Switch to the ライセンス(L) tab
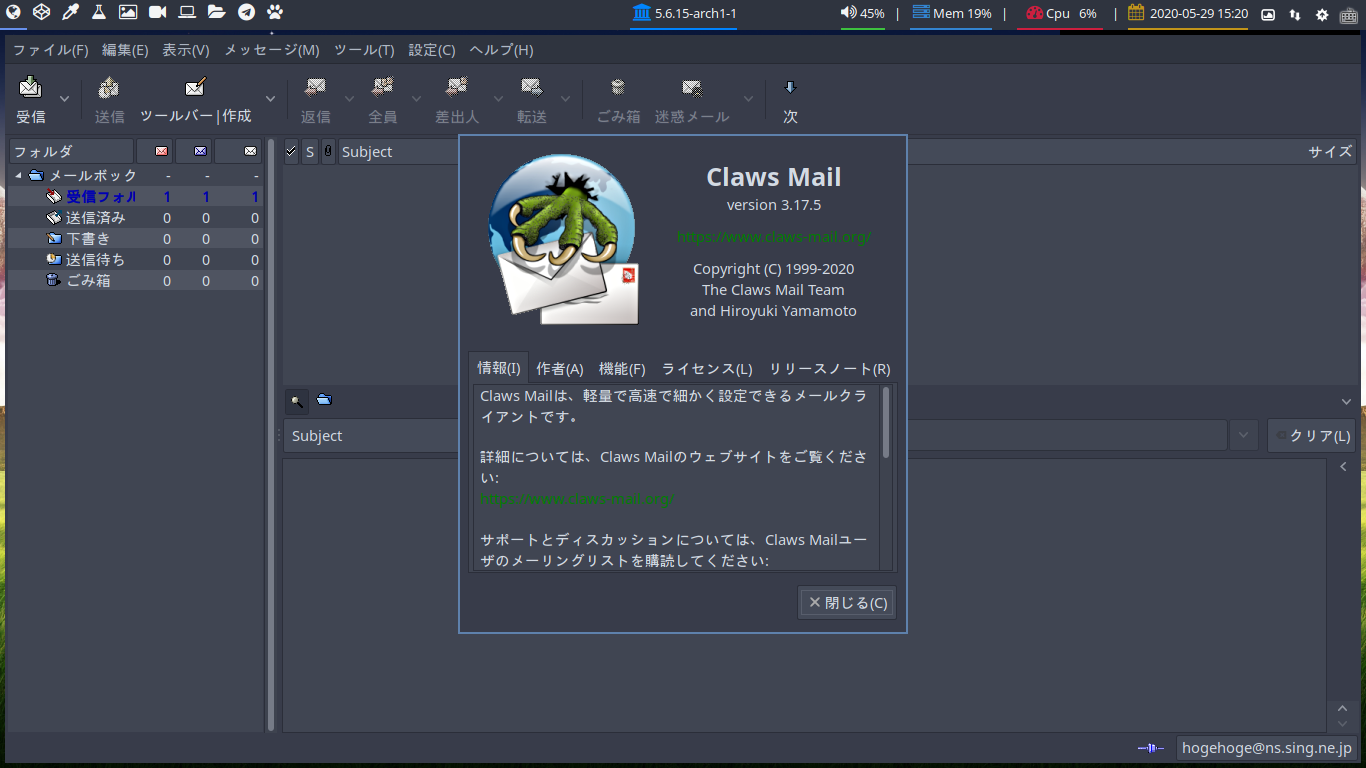This screenshot has width=1366, height=768. tap(707, 369)
